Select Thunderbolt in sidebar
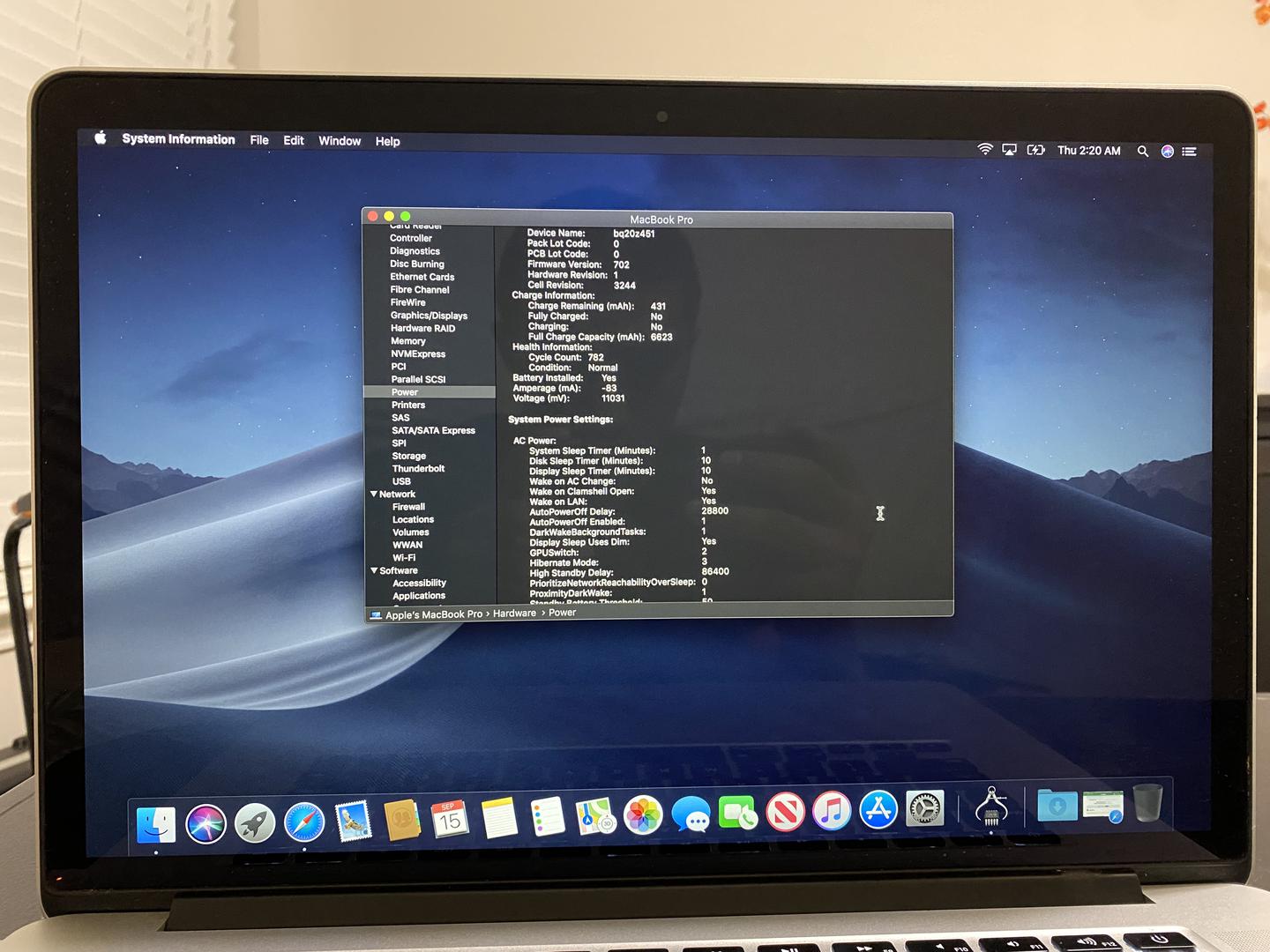The image size is (1270, 952). 418,468
